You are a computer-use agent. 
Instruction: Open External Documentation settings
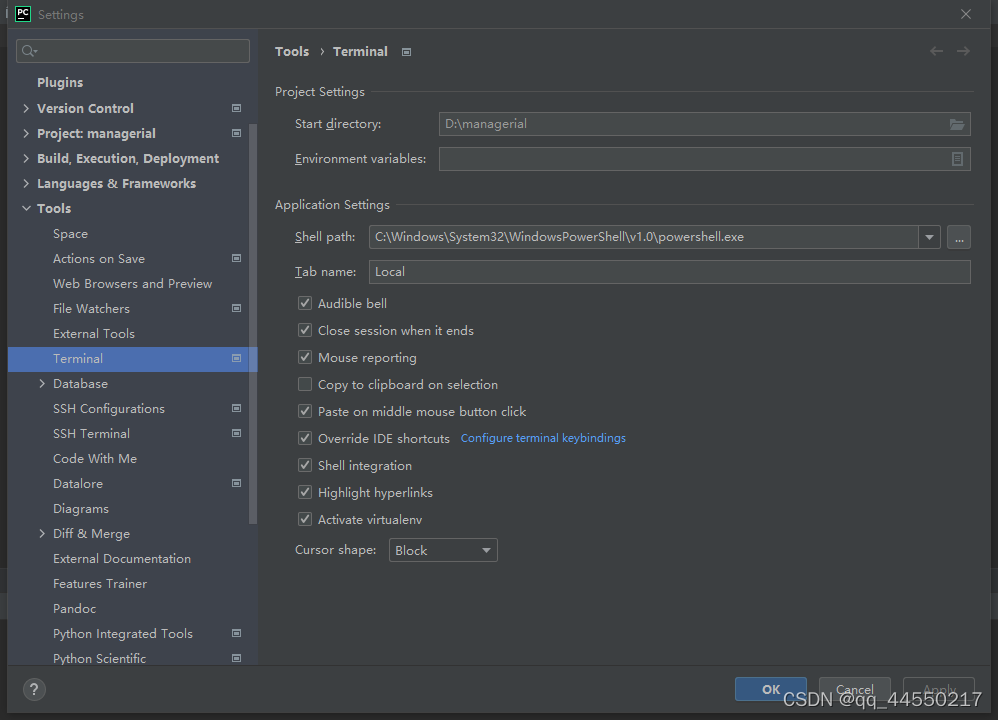coord(122,558)
